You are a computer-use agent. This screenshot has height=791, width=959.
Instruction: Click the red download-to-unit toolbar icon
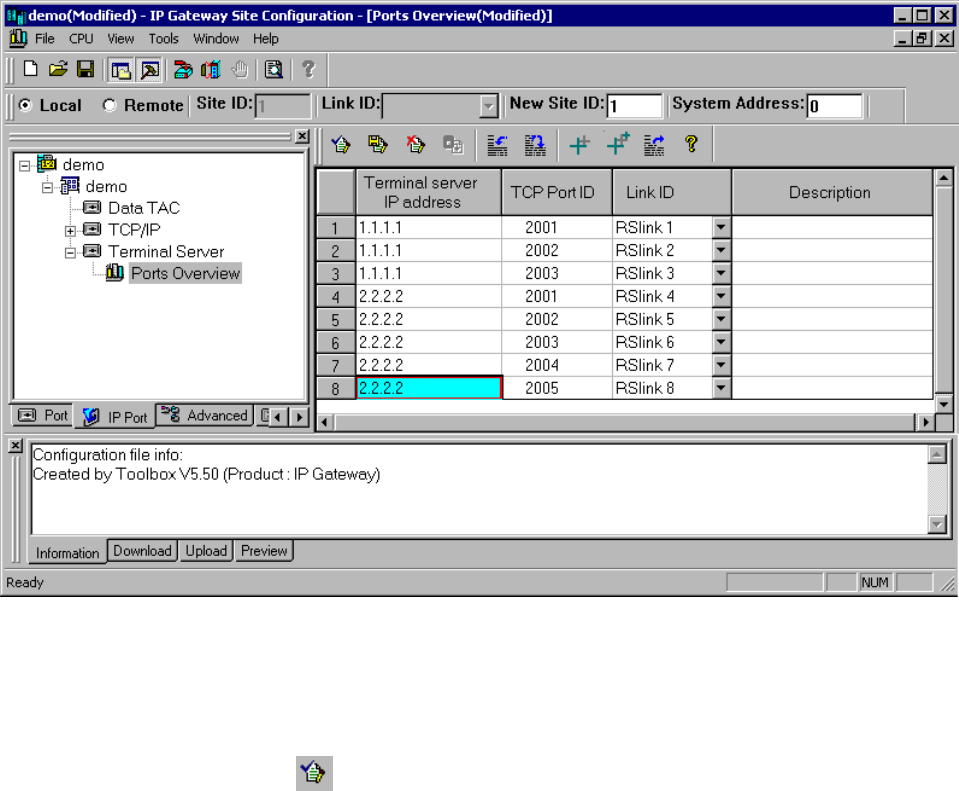tap(182, 70)
